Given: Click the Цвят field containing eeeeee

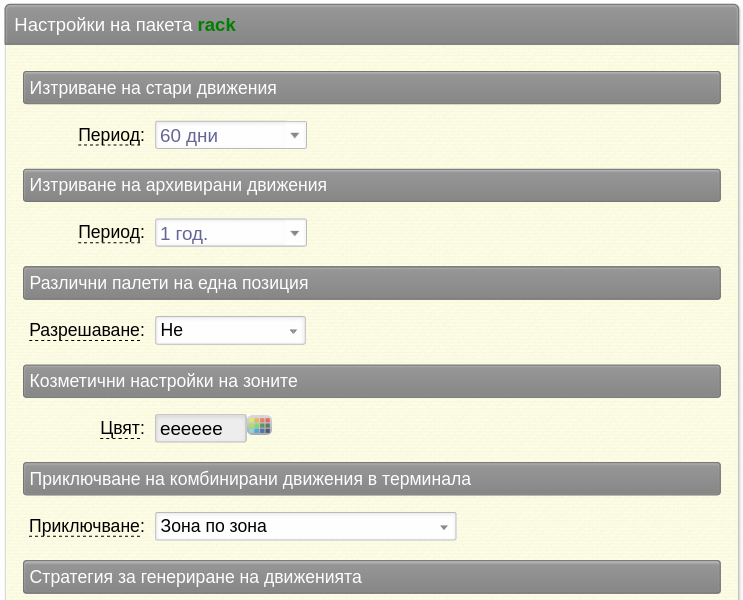Looking at the screenshot, I should (x=201, y=428).
